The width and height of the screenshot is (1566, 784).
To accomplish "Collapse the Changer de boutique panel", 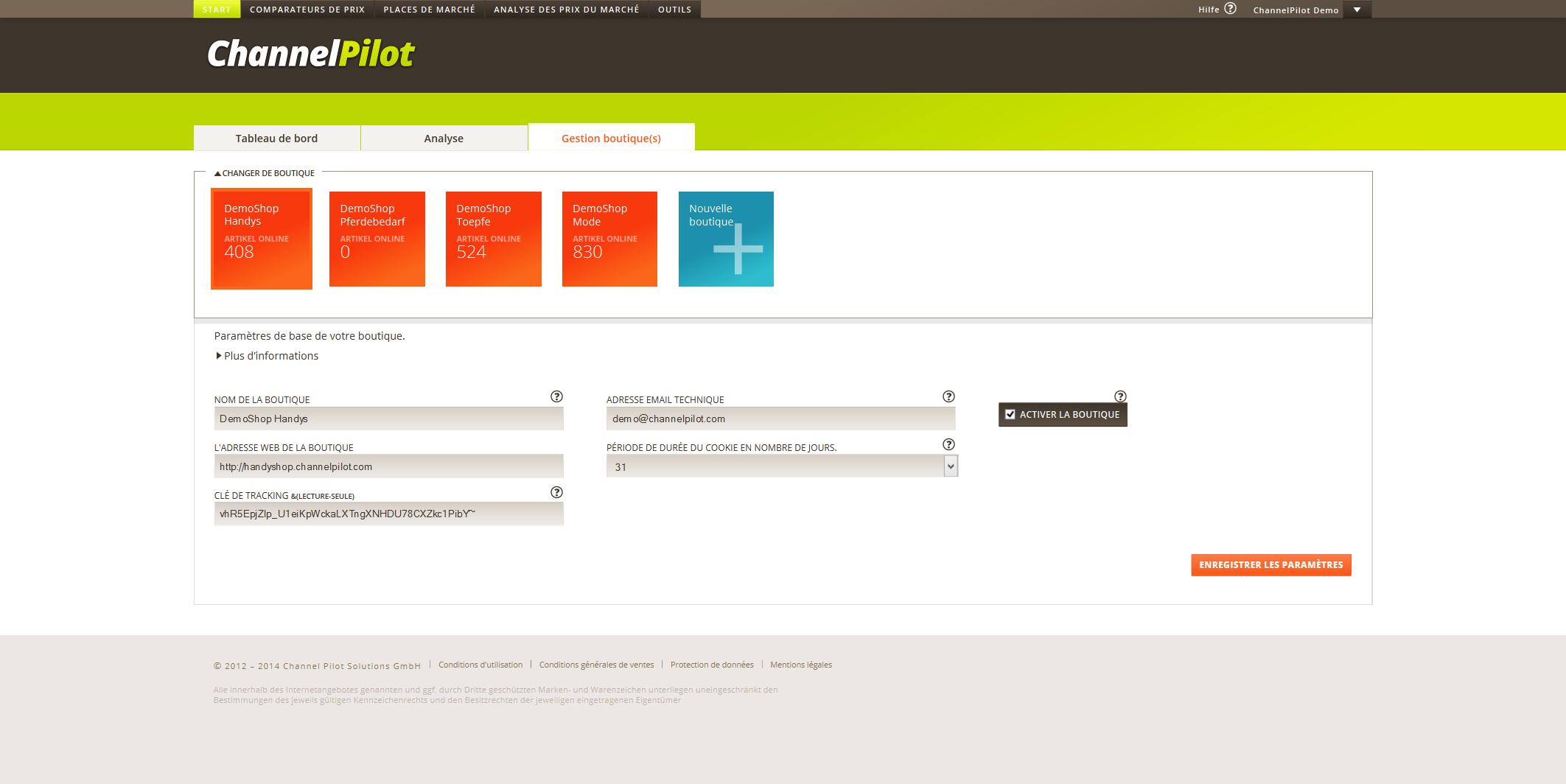I will [265, 173].
